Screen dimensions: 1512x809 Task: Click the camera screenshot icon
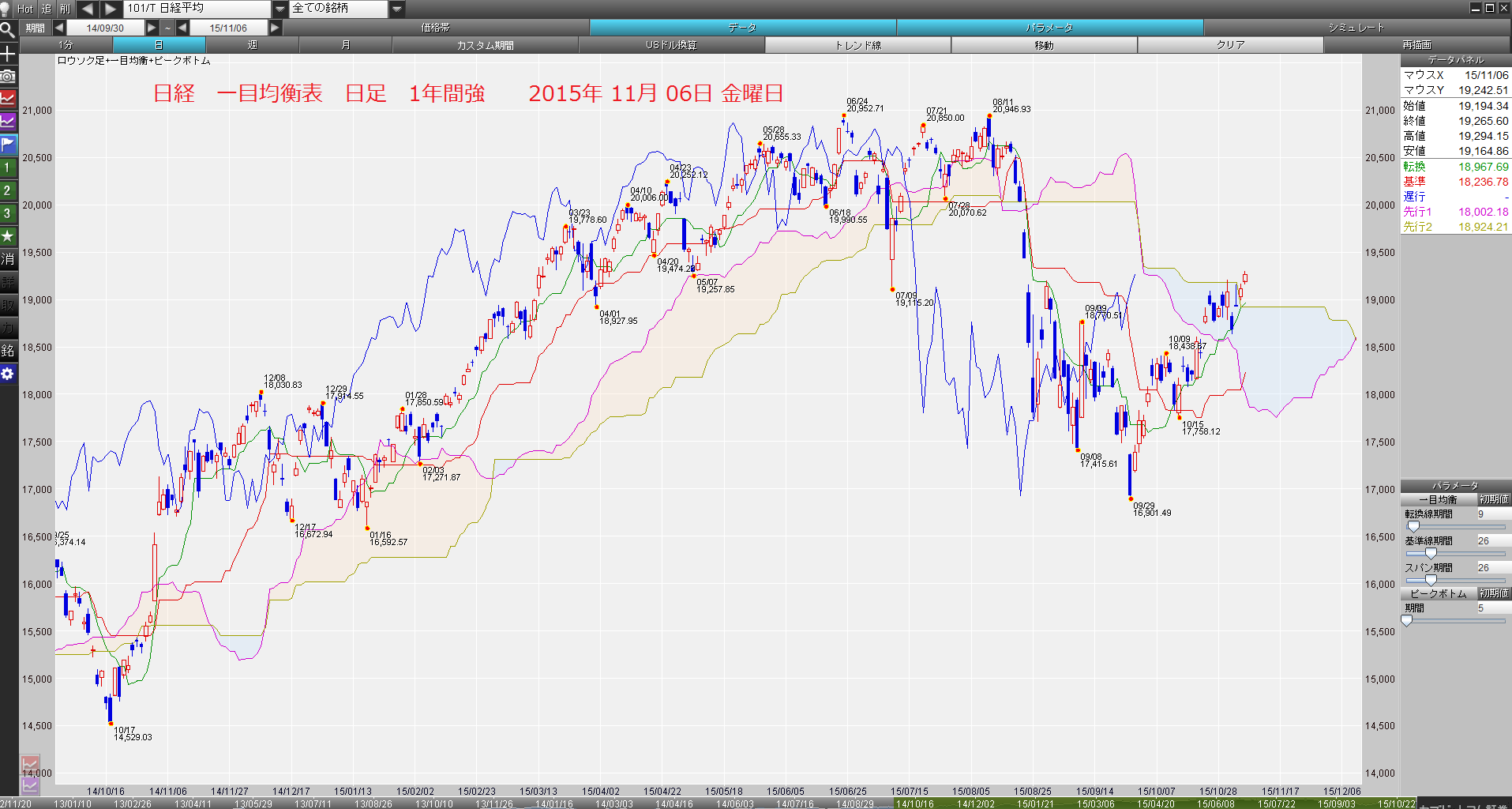(8, 77)
